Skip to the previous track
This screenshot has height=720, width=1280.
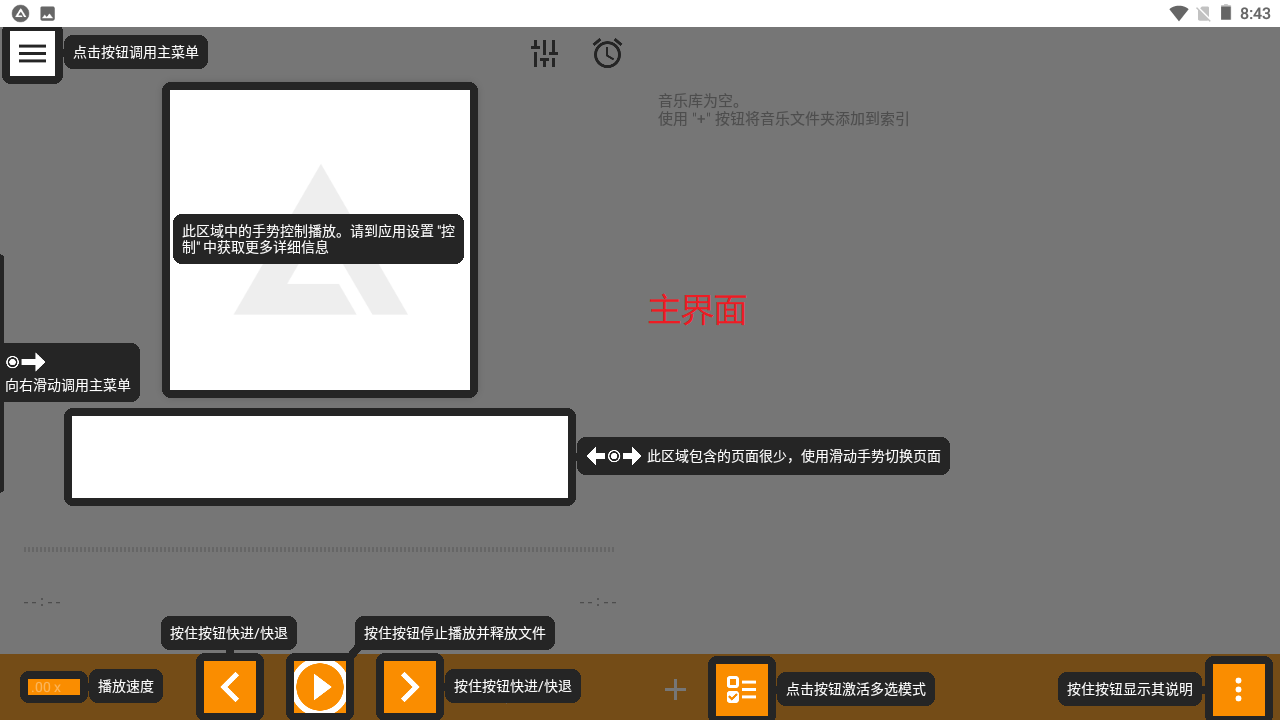pyautogui.click(x=230, y=687)
